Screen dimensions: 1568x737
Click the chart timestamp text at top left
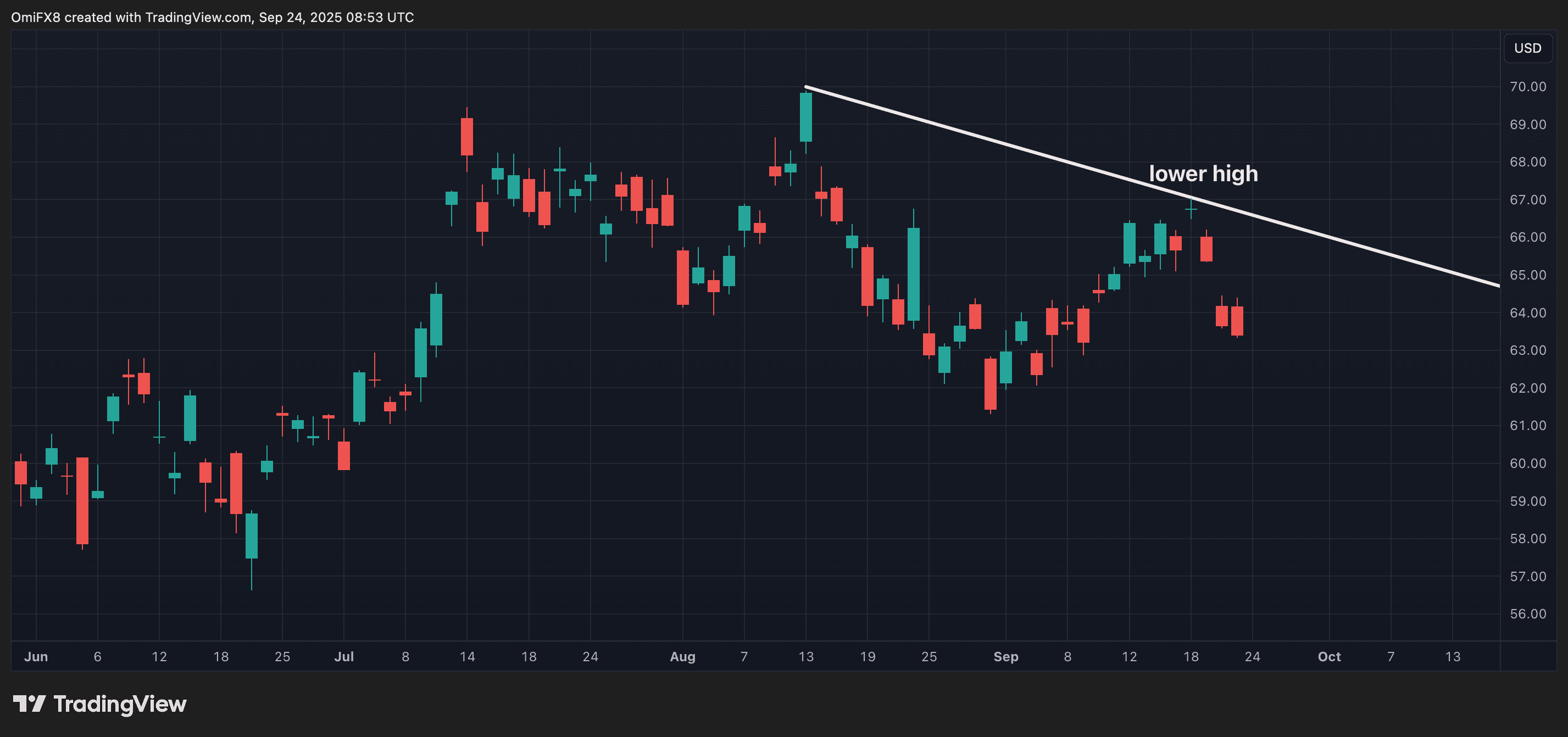coord(212,17)
